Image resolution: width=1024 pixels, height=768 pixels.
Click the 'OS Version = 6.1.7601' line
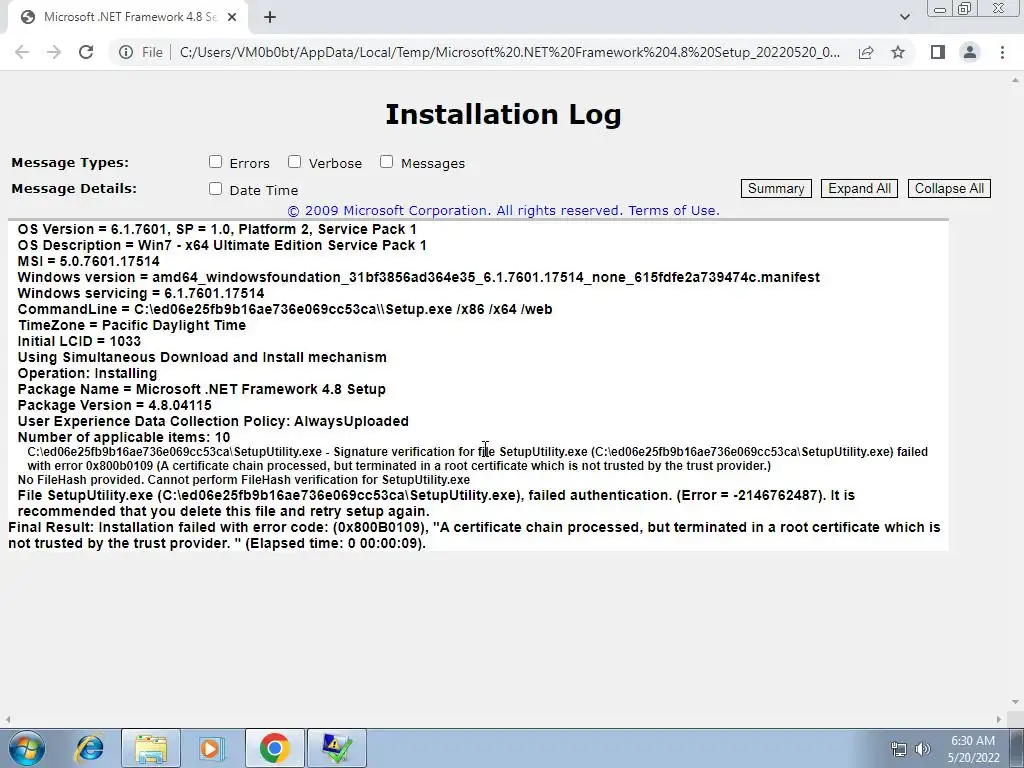[217, 229]
